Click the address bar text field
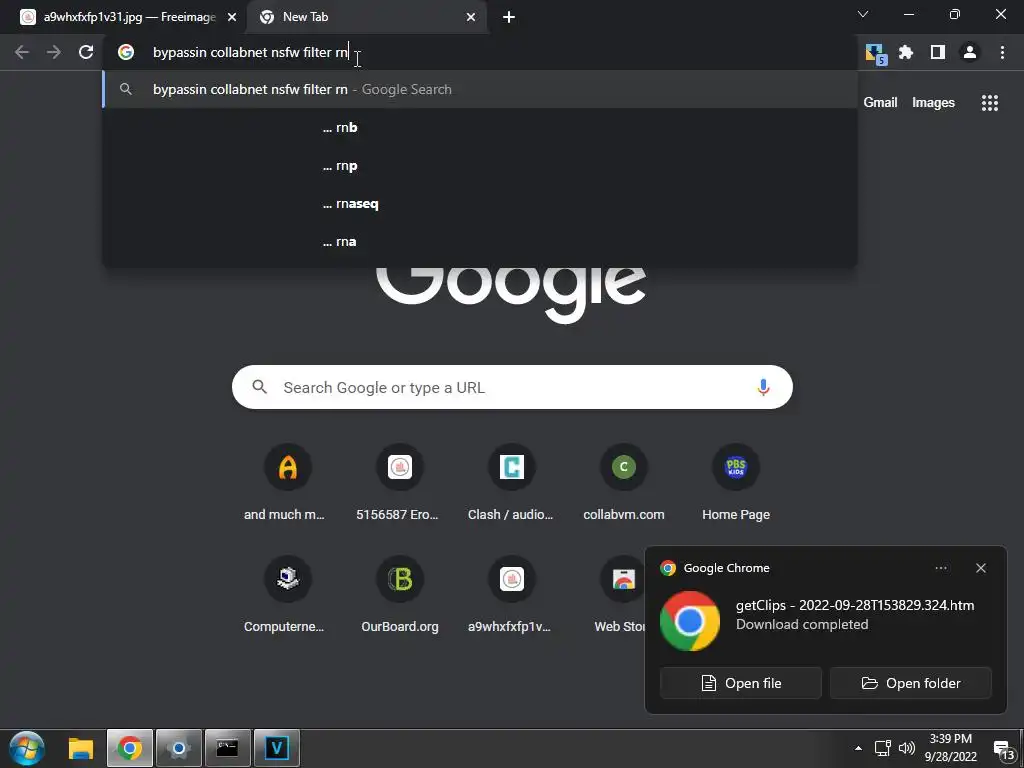 click(480, 52)
